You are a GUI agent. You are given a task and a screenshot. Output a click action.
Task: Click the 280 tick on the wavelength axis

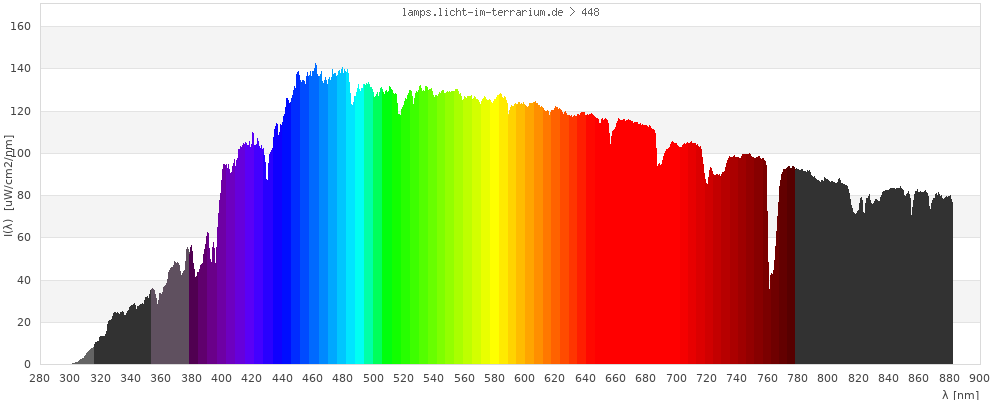40,378
